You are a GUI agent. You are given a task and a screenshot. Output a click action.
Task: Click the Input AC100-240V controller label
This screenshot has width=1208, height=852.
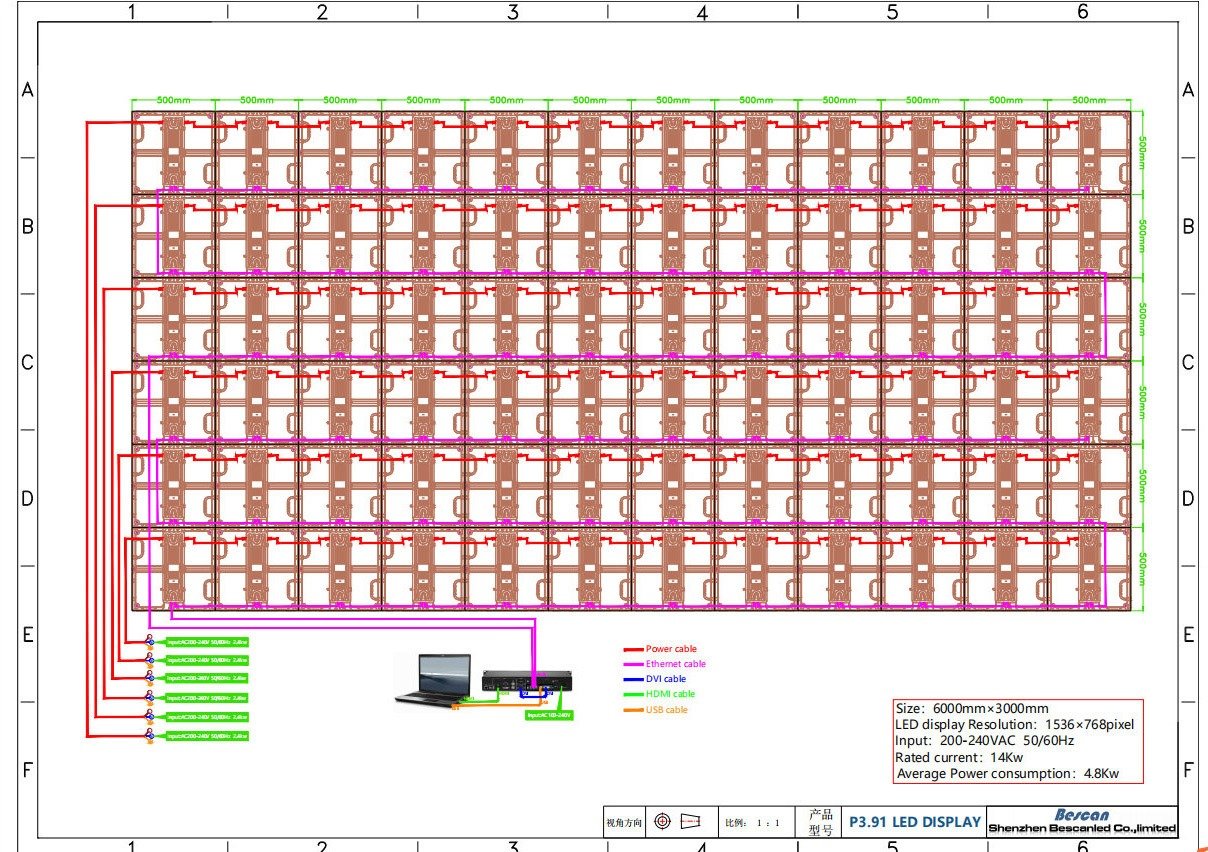coord(549,715)
